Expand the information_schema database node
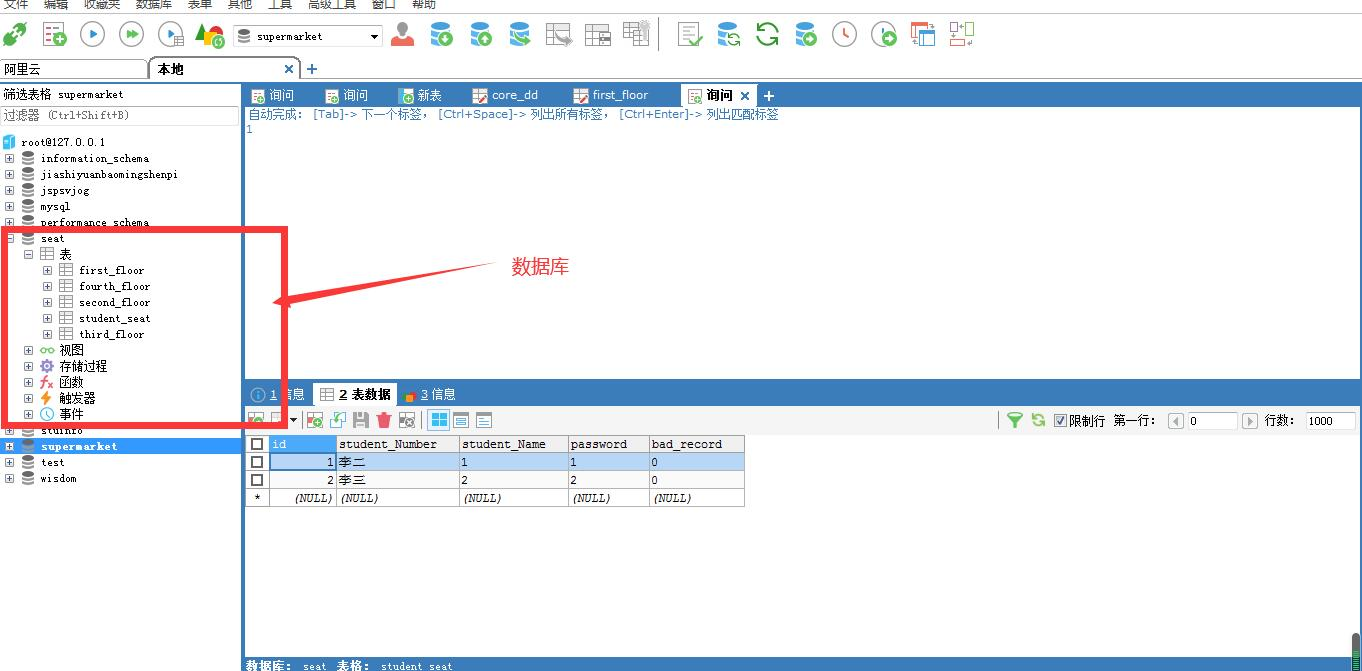Image resolution: width=1362 pixels, height=671 pixels. point(10,158)
